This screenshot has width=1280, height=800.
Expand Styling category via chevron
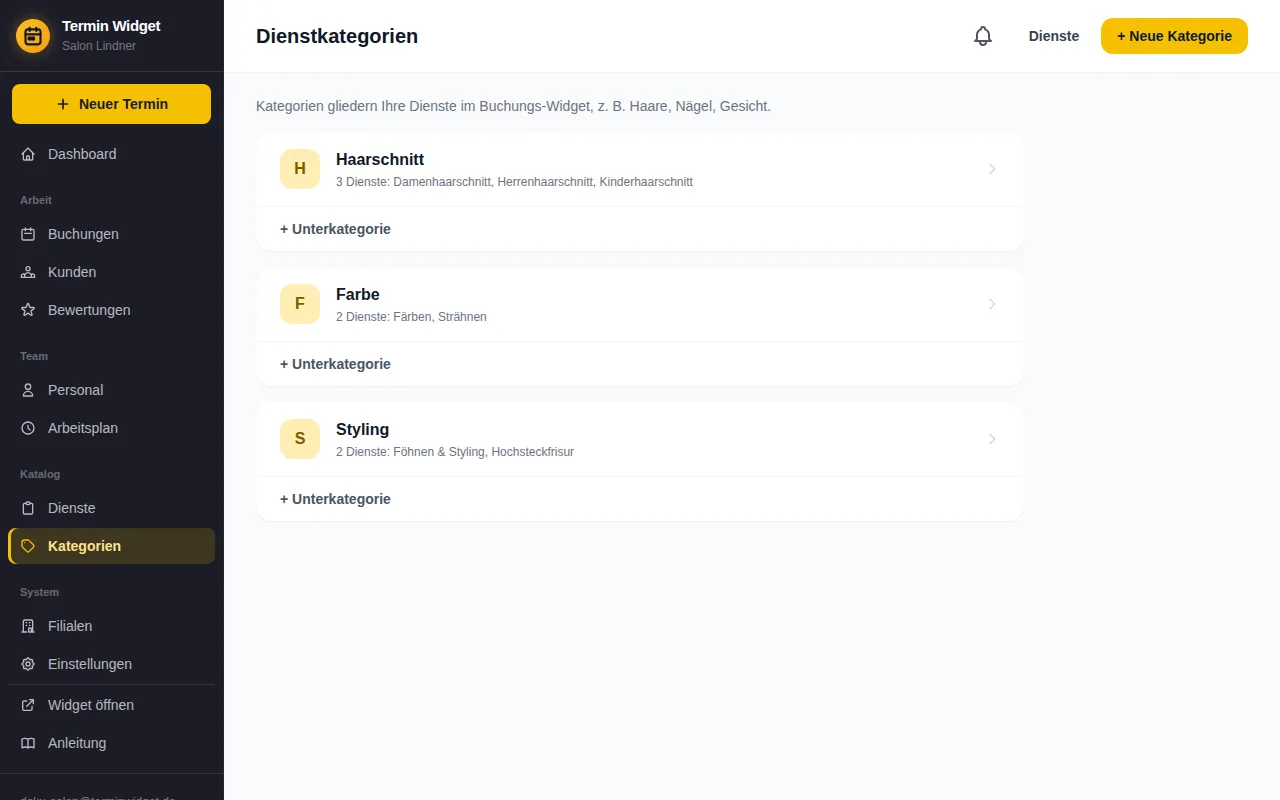pyautogui.click(x=992, y=439)
